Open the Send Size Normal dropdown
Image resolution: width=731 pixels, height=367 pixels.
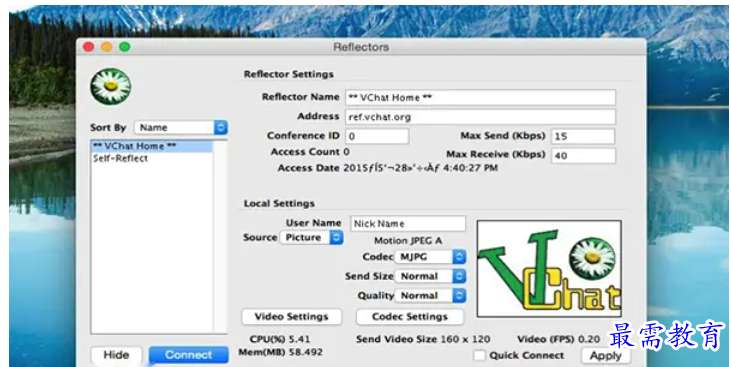click(430, 276)
